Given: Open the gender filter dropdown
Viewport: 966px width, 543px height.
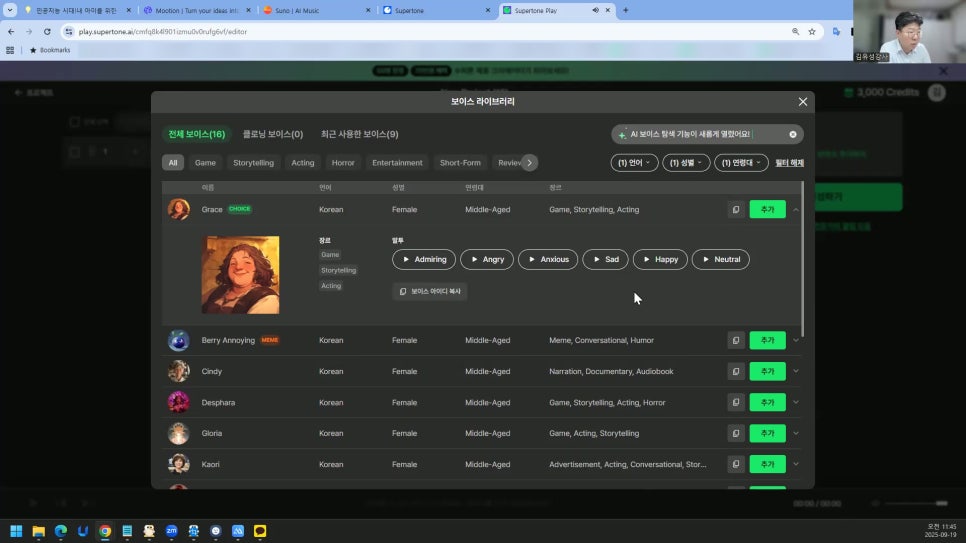Looking at the screenshot, I should click(x=686, y=163).
